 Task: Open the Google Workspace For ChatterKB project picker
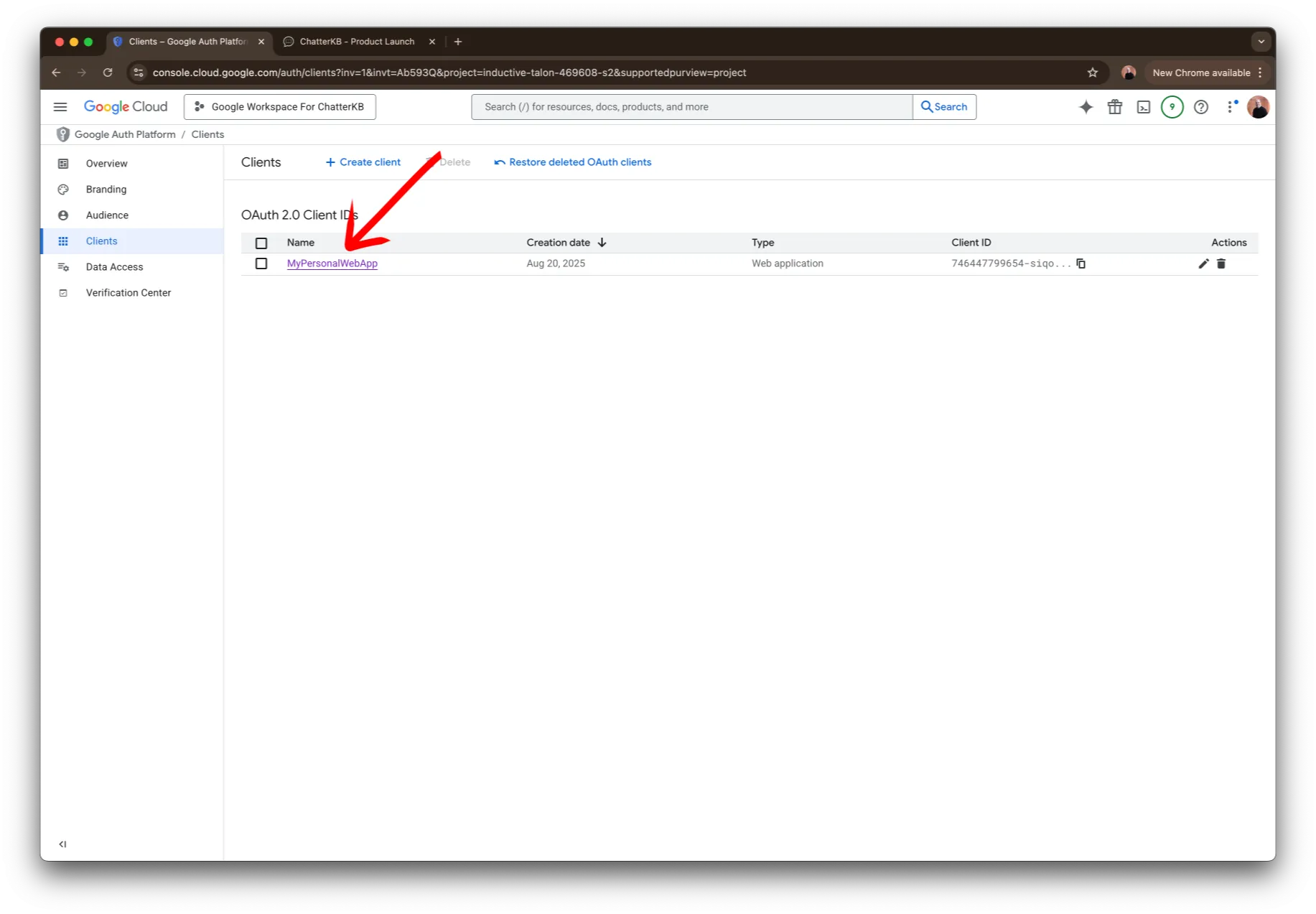click(280, 107)
